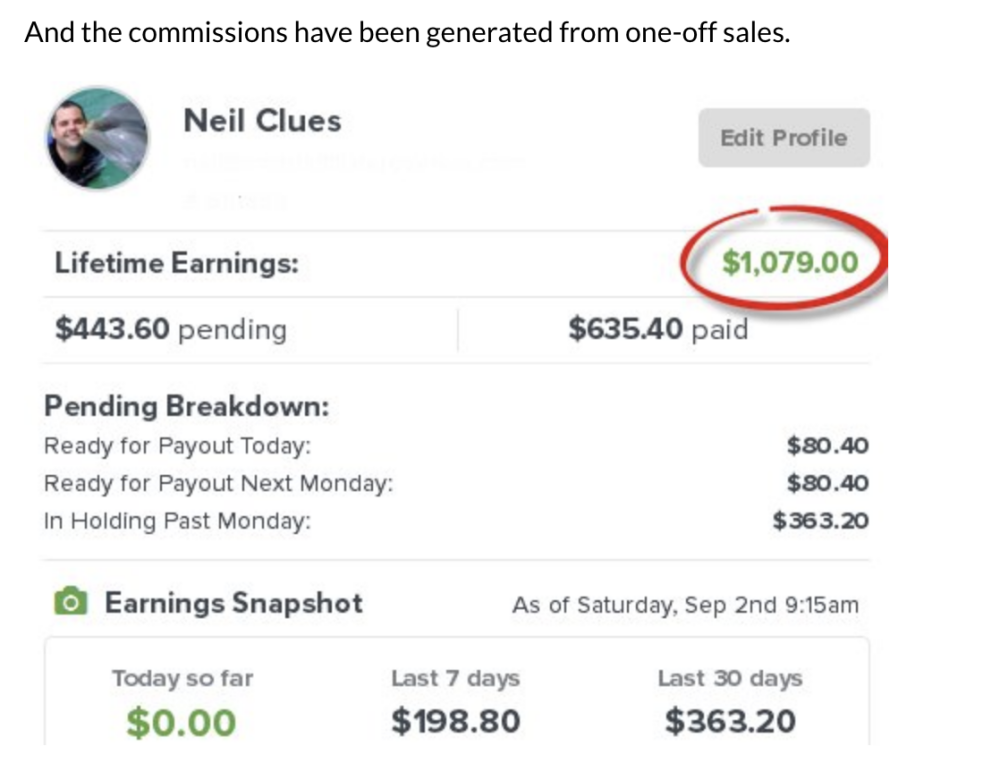This screenshot has height=780, width=1000.
Task: Click the green camera snapshot icon
Action: point(70,601)
